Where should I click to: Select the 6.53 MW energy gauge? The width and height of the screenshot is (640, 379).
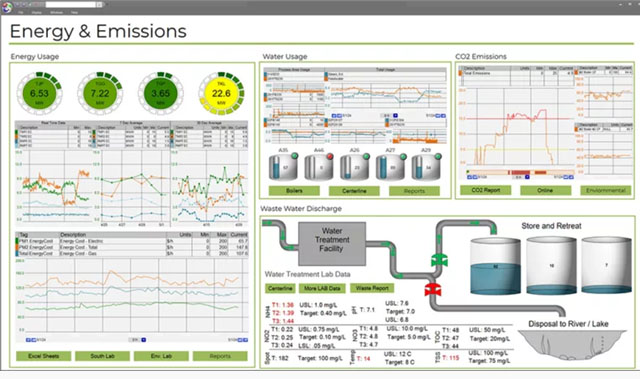click(39, 93)
